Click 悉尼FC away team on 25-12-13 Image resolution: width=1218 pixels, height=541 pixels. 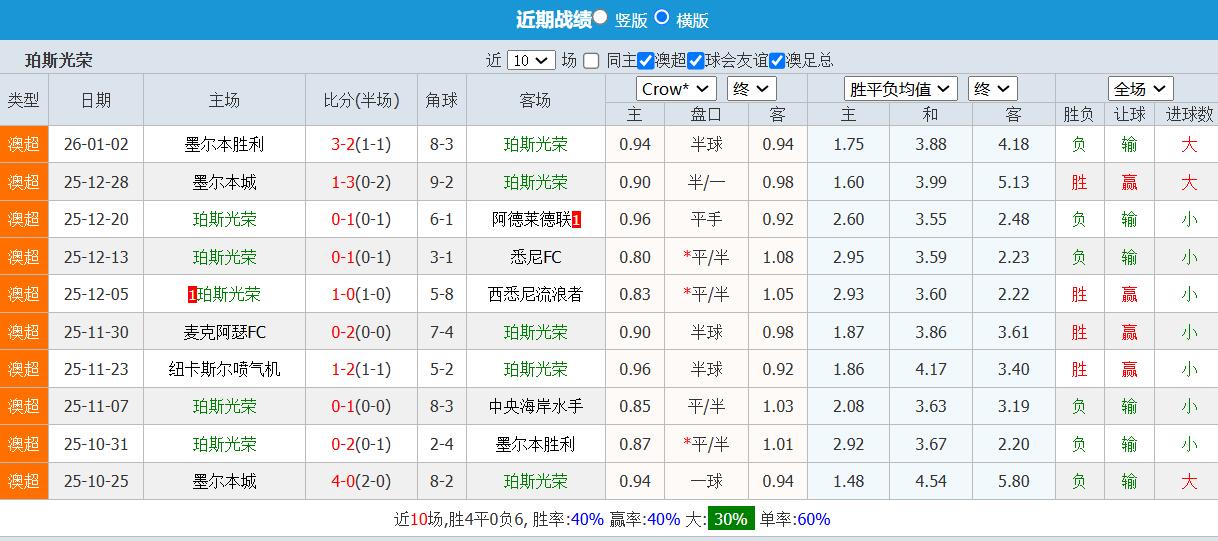[x=536, y=257]
